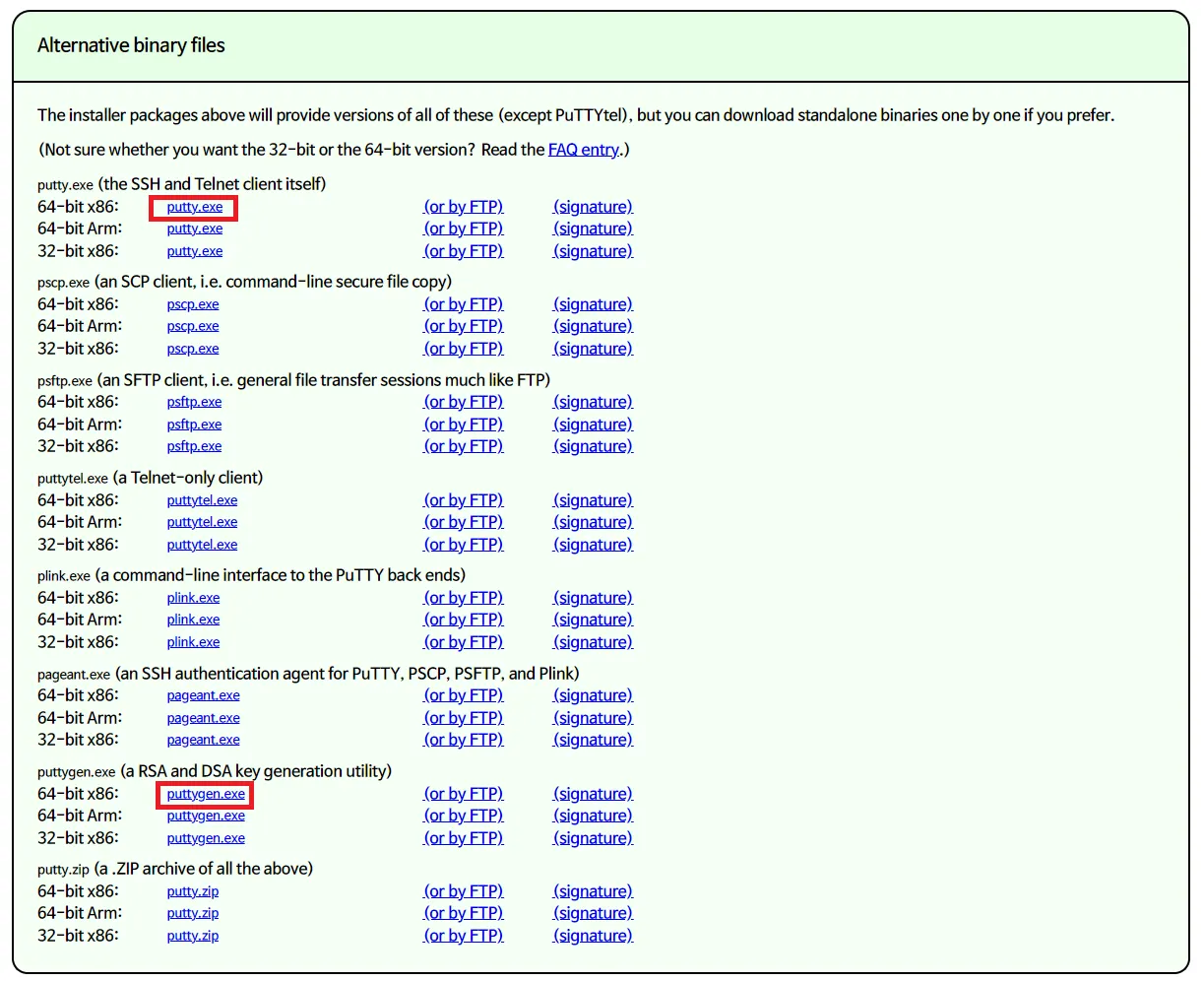Click FTP link for 64-bit Arm pscp.exe
This screenshot has height=981, width=1204.
pos(464,326)
